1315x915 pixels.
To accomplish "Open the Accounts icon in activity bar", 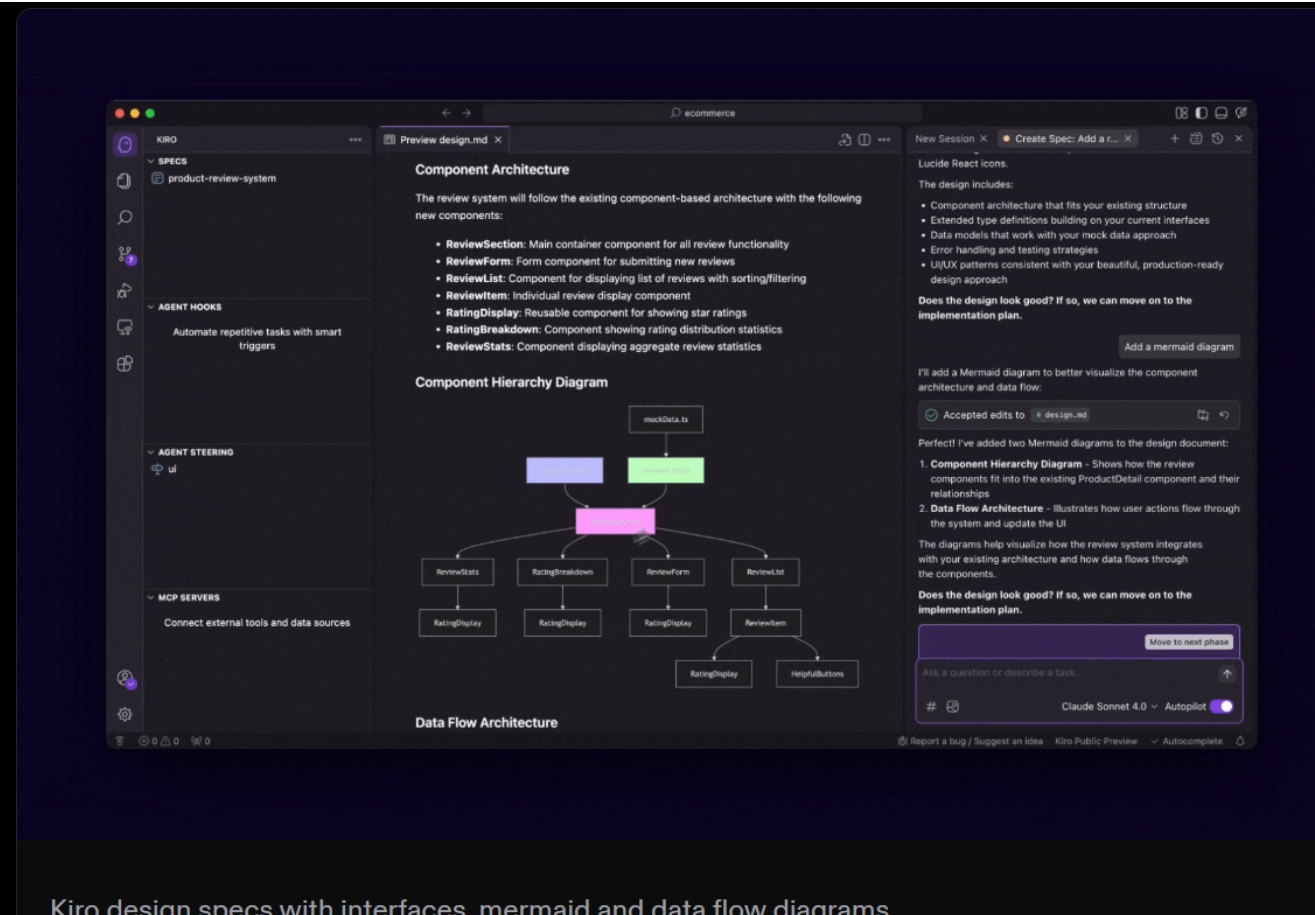I will click(126, 679).
